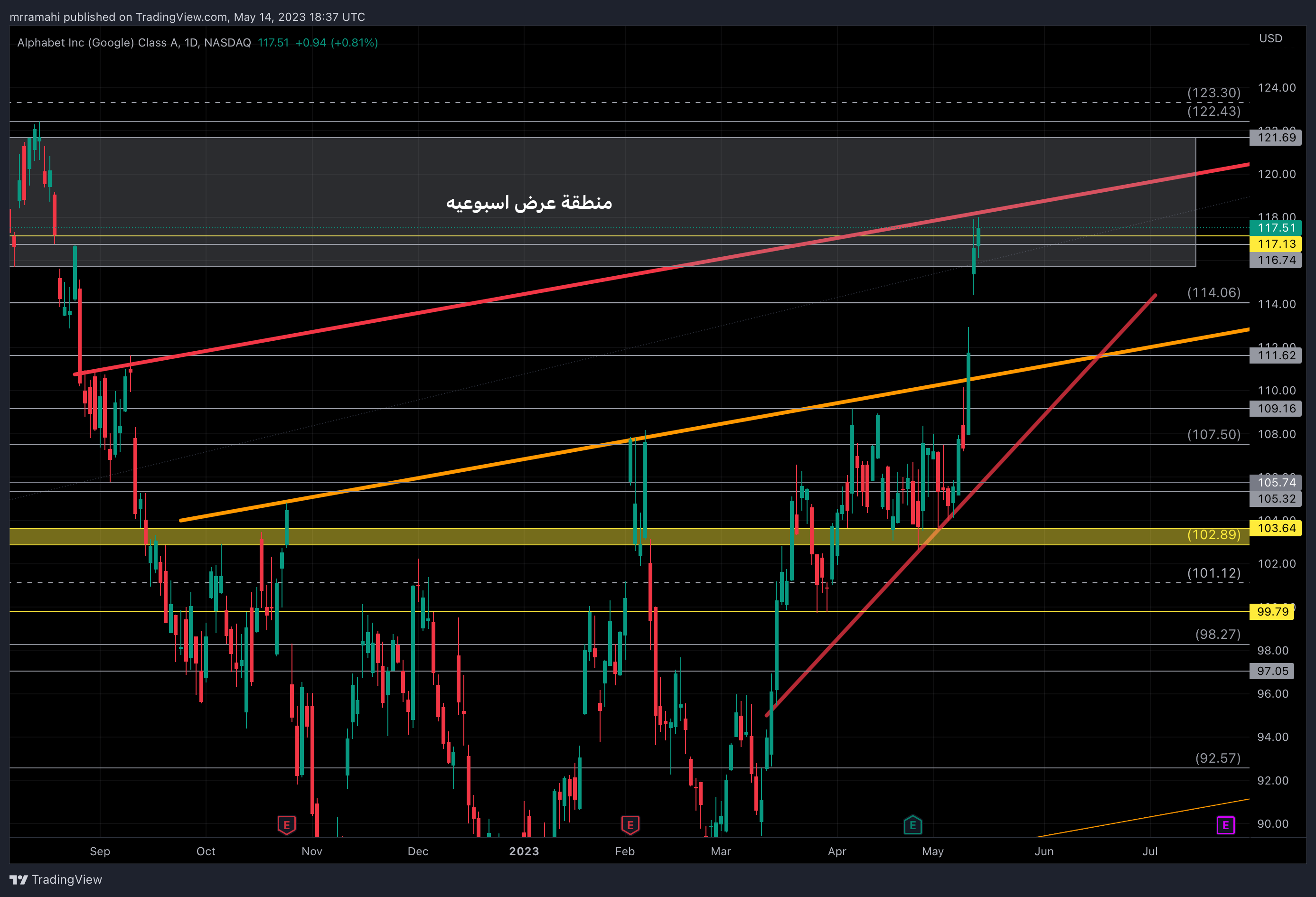Click the red earnings marker near Nov
Screen dimensions: 1316x897
click(287, 824)
